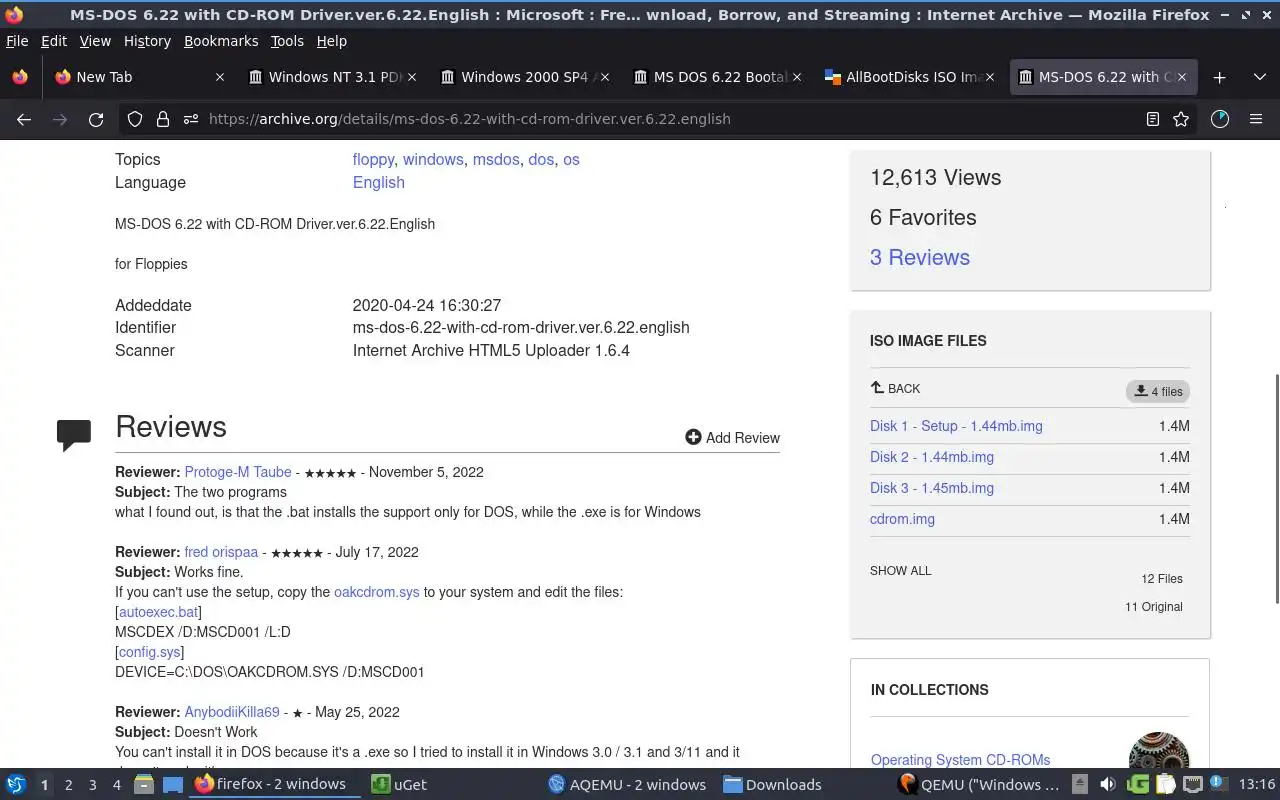
Task: Open the Edit menu
Action: pyautogui.click(x=54, y=41)
